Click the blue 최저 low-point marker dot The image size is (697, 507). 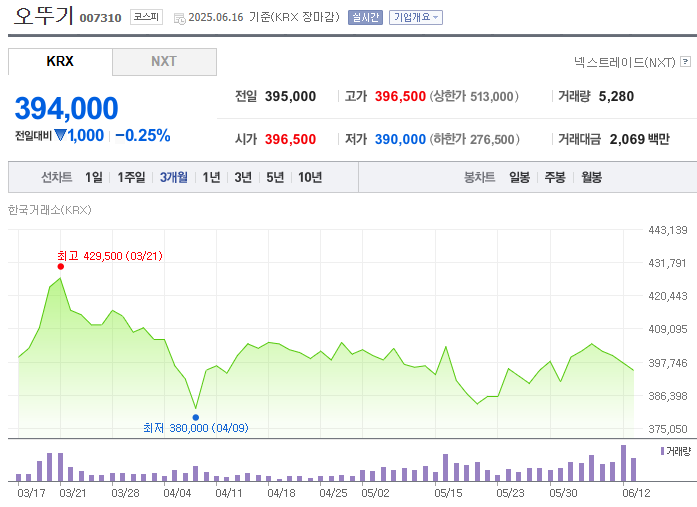(x=196, y=417)
